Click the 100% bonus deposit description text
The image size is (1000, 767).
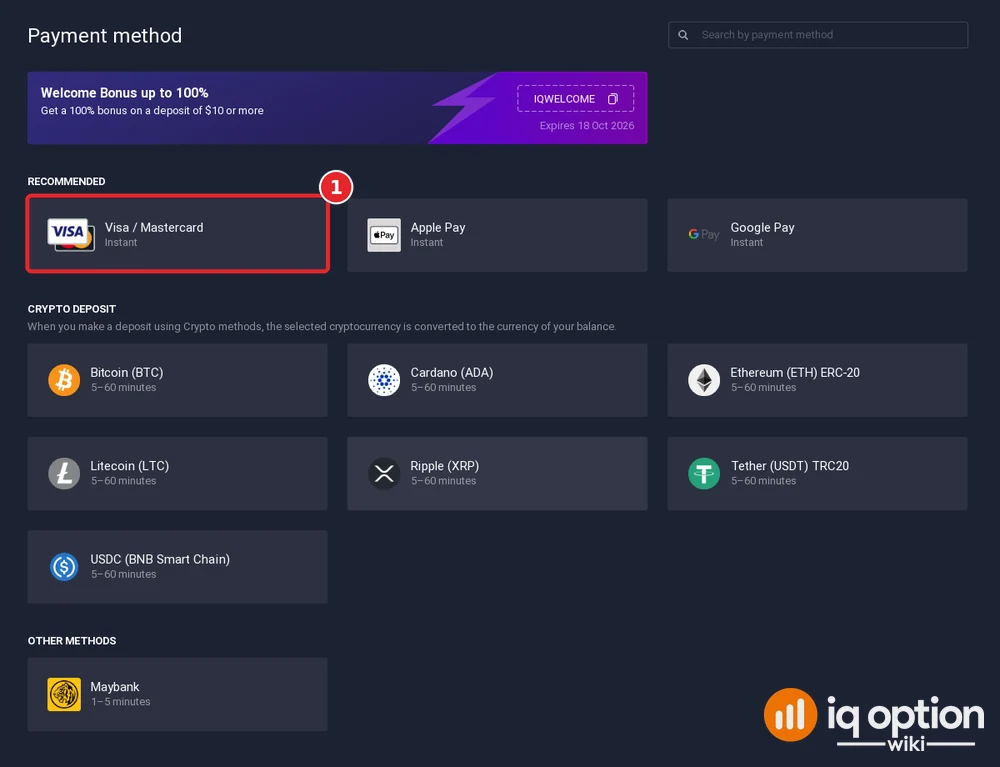click(152, 111)
